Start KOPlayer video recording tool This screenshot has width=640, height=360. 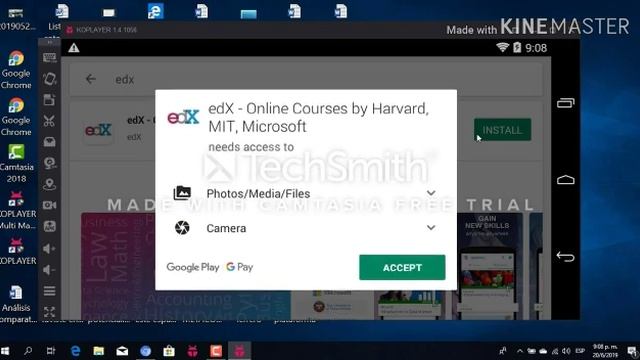(49, 205)
